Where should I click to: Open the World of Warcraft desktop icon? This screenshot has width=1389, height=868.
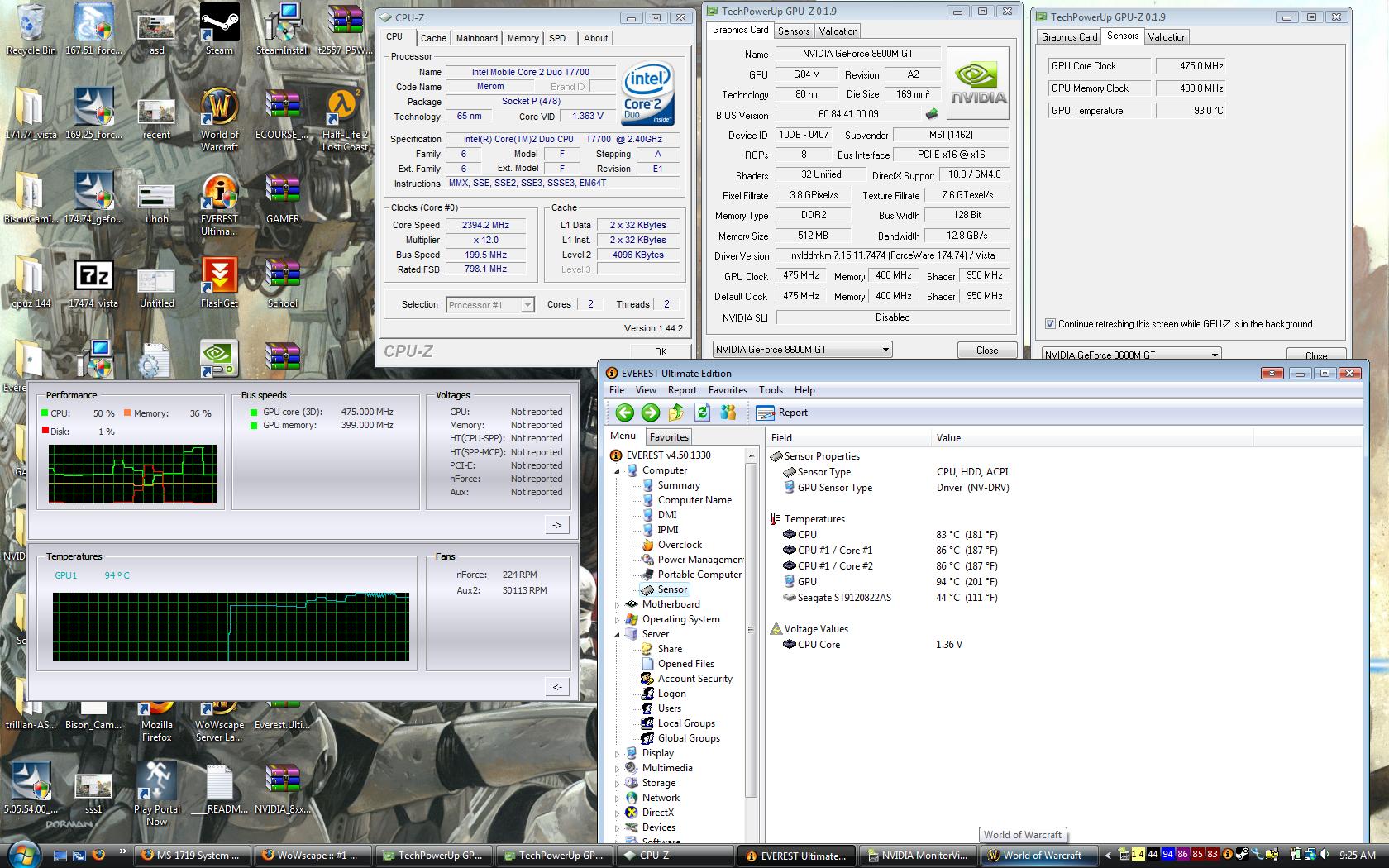(x=219, y=120)
